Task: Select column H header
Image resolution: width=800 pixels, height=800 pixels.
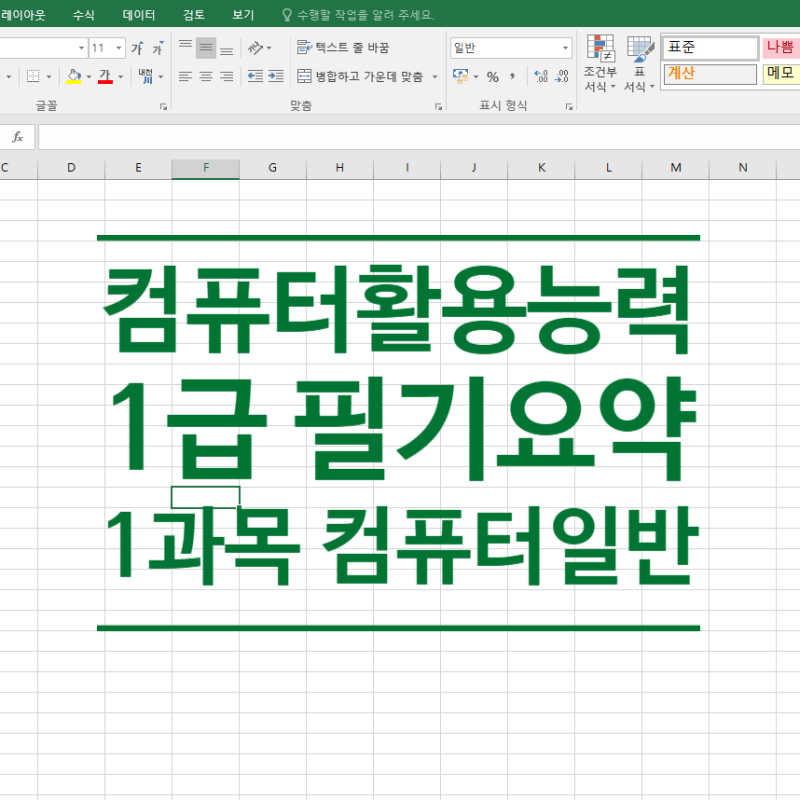Action: (x=340, y=168)
